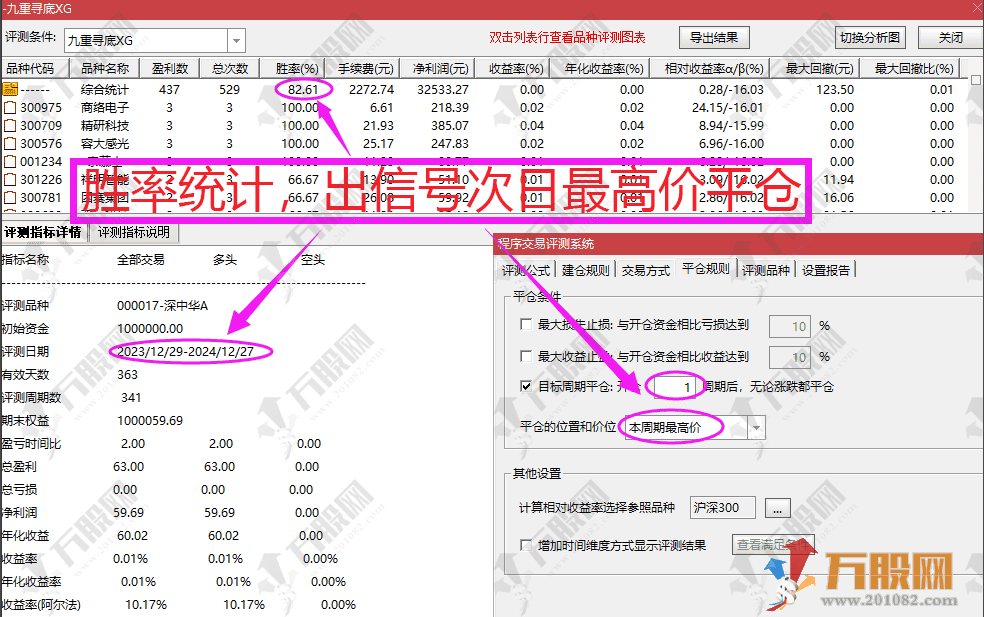Click the document icon beside code 300975
Screen dimensions: 984x617
click(10, 107)
